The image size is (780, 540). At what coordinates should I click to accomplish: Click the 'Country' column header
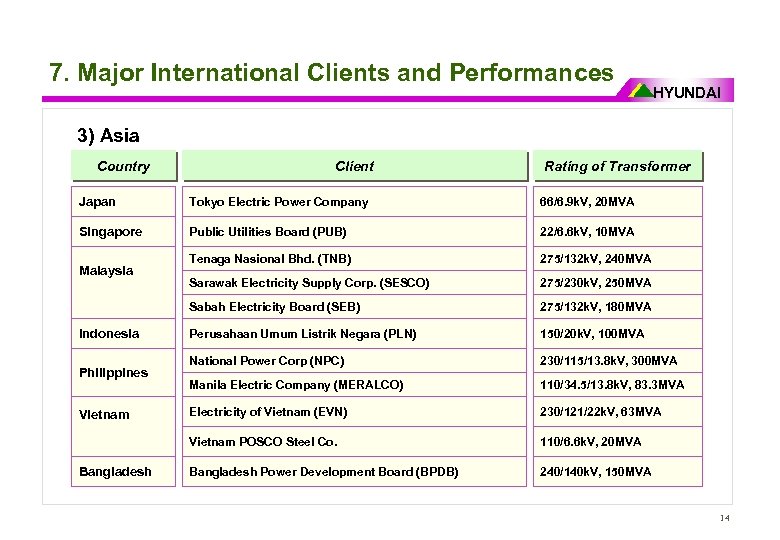point(124,166)
